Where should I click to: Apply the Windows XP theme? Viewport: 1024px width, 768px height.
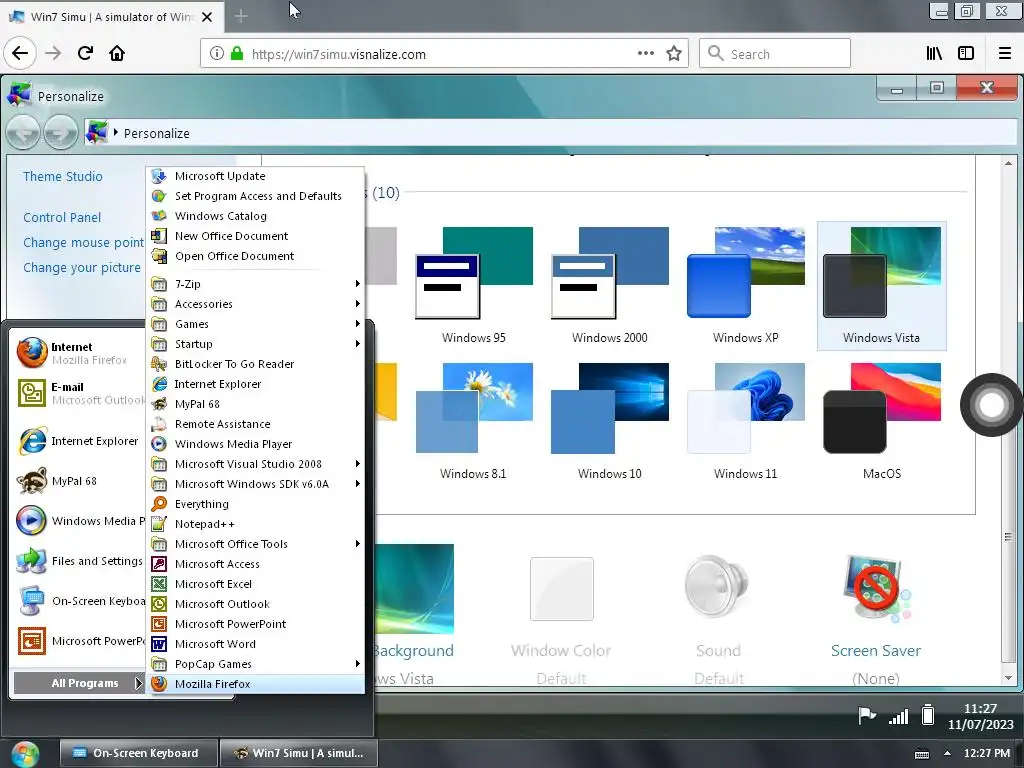[746, 286]
